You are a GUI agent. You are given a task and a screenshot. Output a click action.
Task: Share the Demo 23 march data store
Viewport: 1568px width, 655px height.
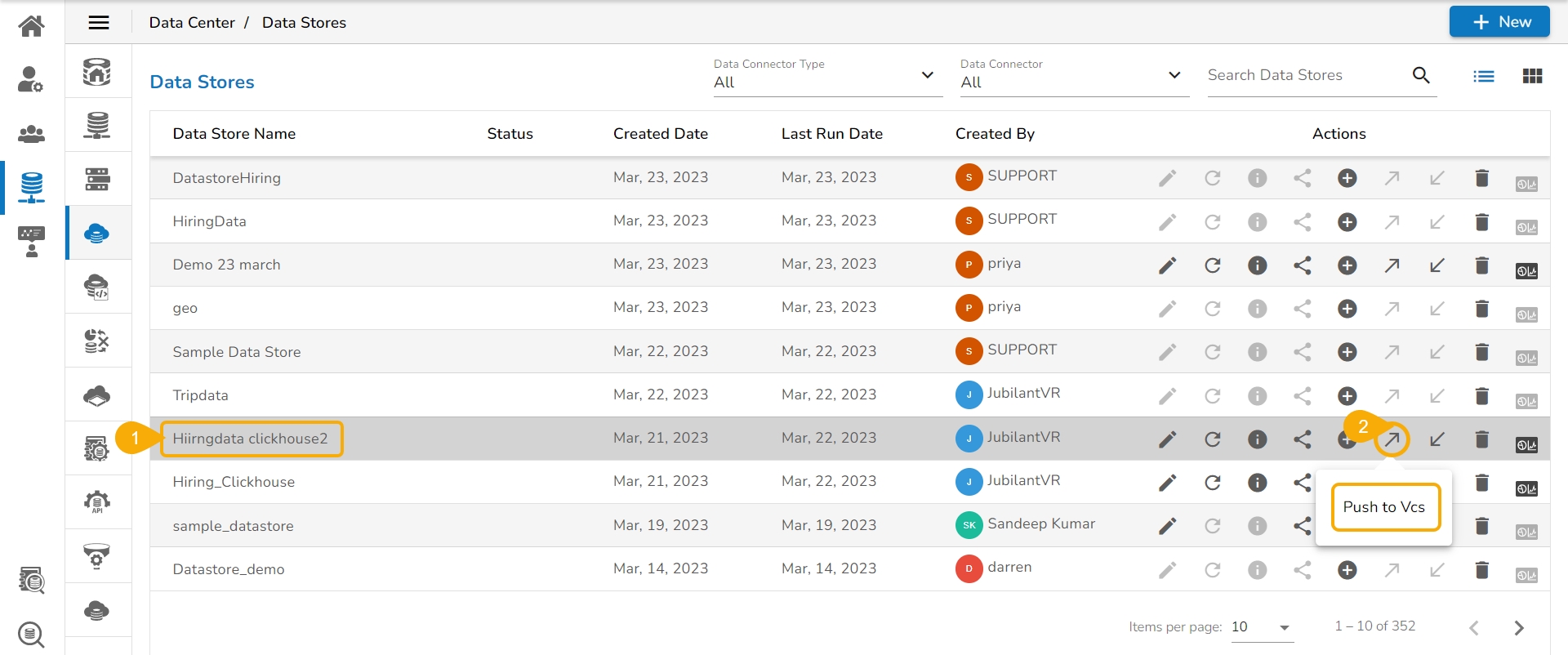click(1302, 265)
